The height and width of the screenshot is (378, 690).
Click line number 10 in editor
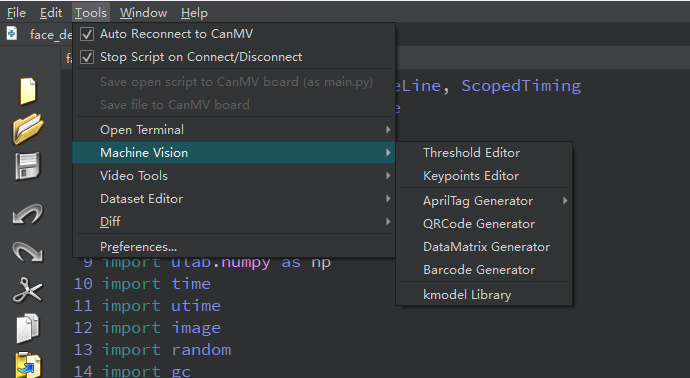coord(83,284)
